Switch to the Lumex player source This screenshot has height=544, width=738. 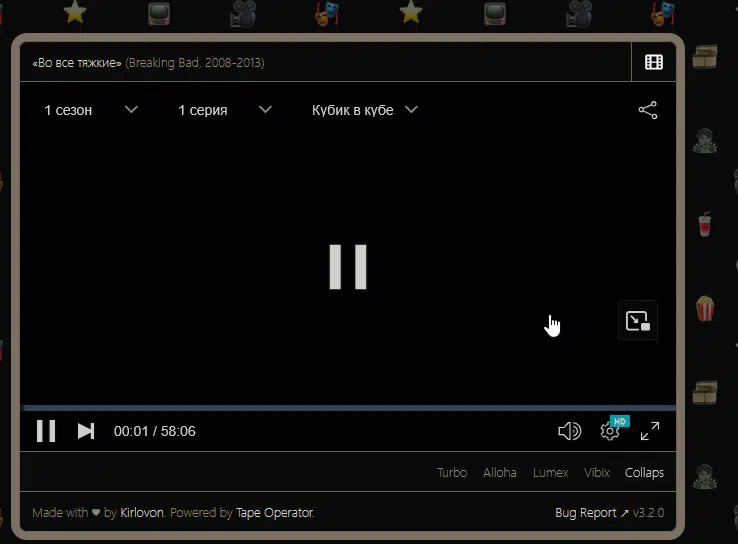[x=550, y=472]
